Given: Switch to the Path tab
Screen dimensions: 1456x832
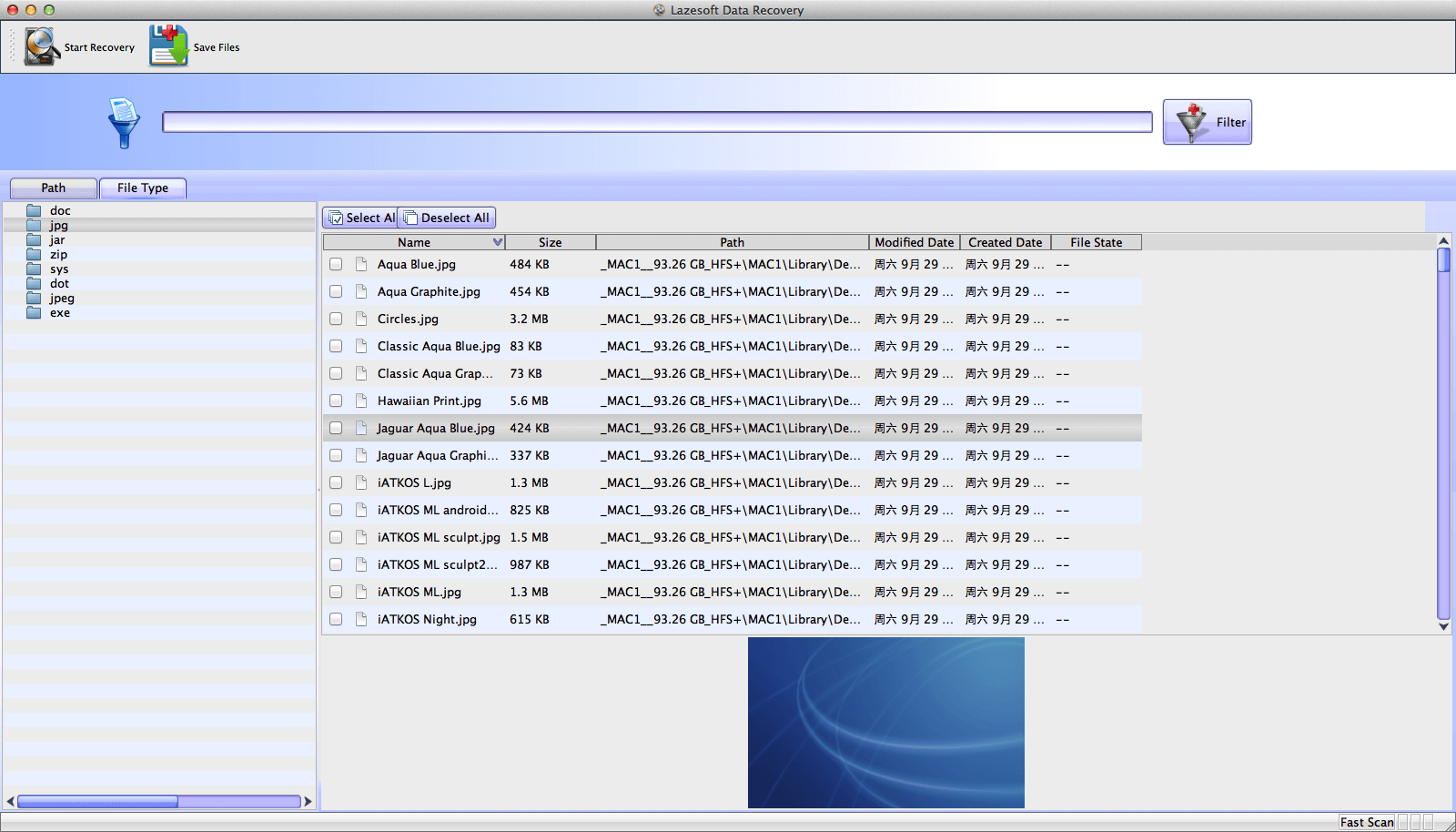Looking at the screenshot, I should pos(52,188).
